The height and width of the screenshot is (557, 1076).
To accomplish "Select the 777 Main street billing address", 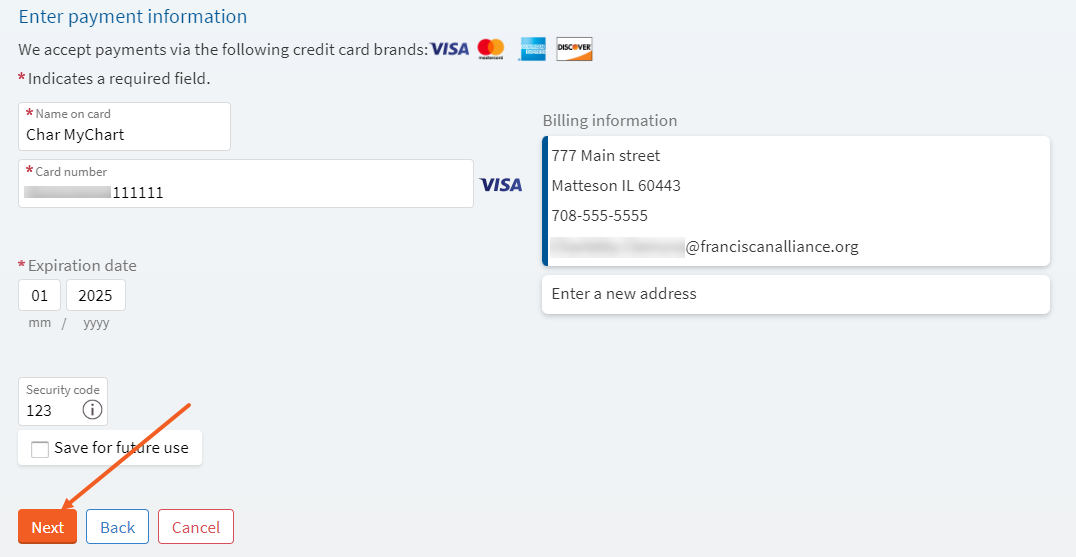I will coord(606,156).
